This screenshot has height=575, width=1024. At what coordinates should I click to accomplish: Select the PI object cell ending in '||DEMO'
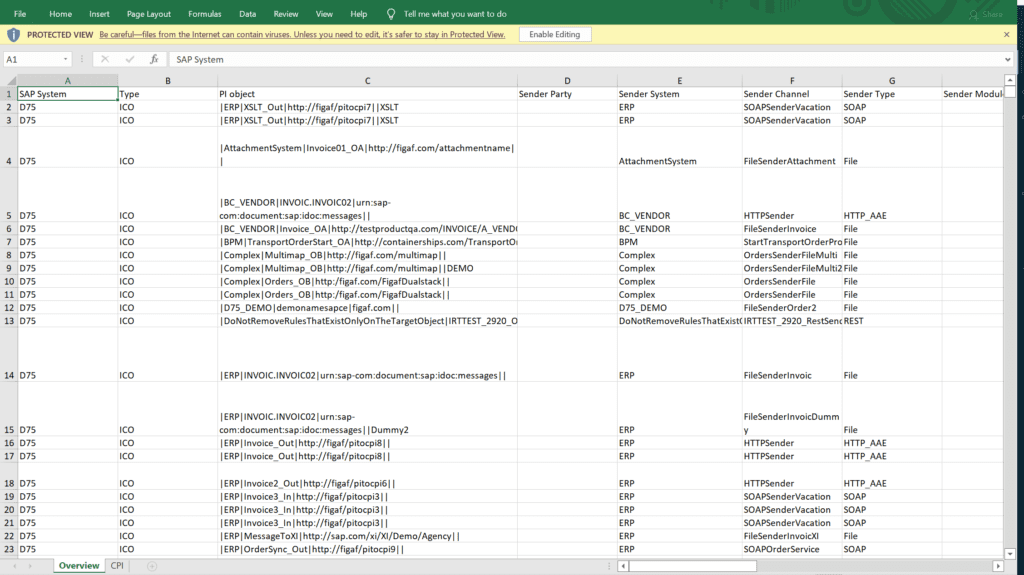pyautogui.click(x=368, y=269)
